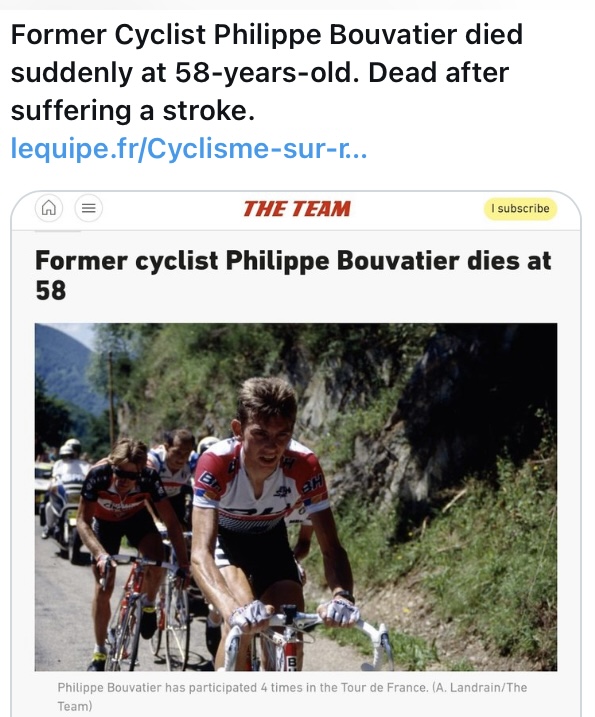Click the BH logo on the cyclist's sleeve
The height and width of the screenshot is (717, 595).
[313, 482]
